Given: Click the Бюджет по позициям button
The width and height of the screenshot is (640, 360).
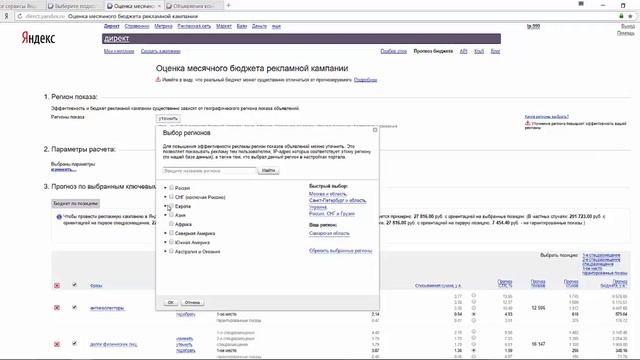Looking at the screenshot, I should pyautogui.click(x=76, y=203).
